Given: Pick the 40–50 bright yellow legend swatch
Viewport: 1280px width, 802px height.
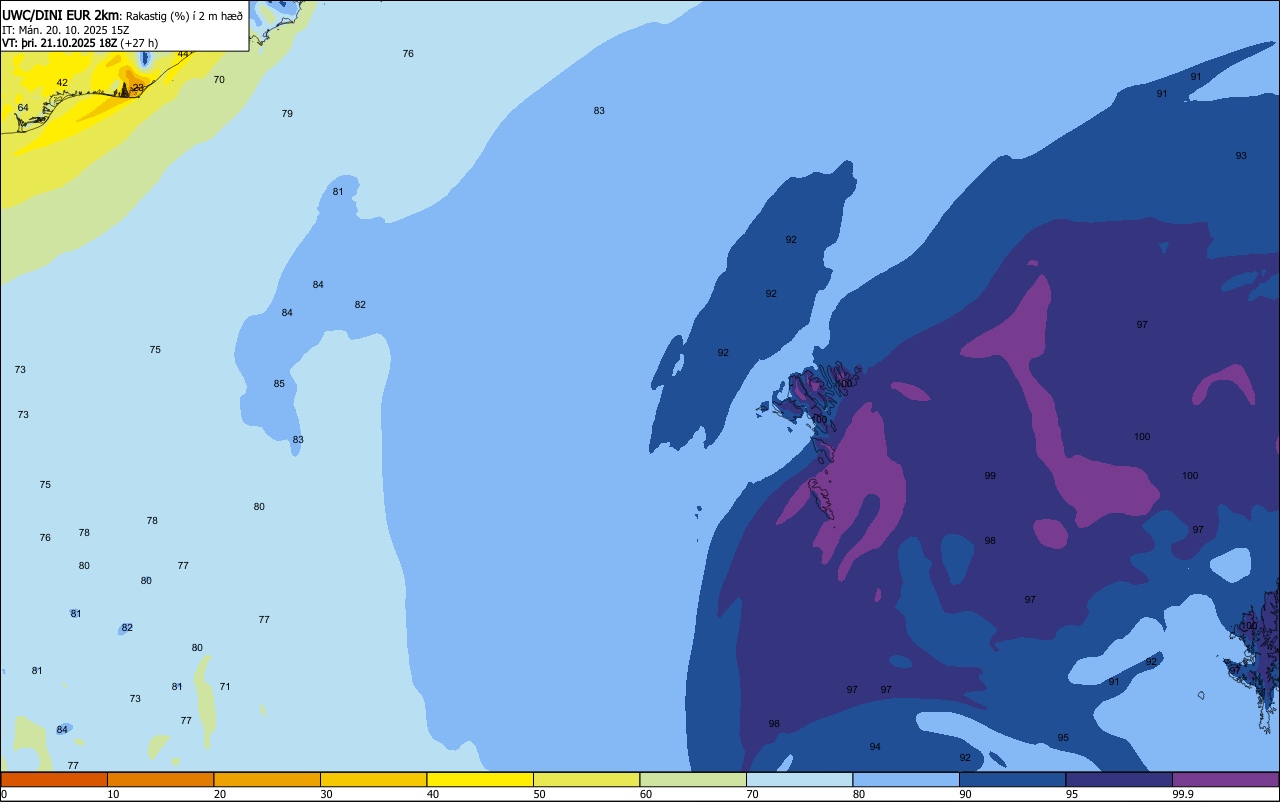Looking at the screenshot, I should click(480, 779).
